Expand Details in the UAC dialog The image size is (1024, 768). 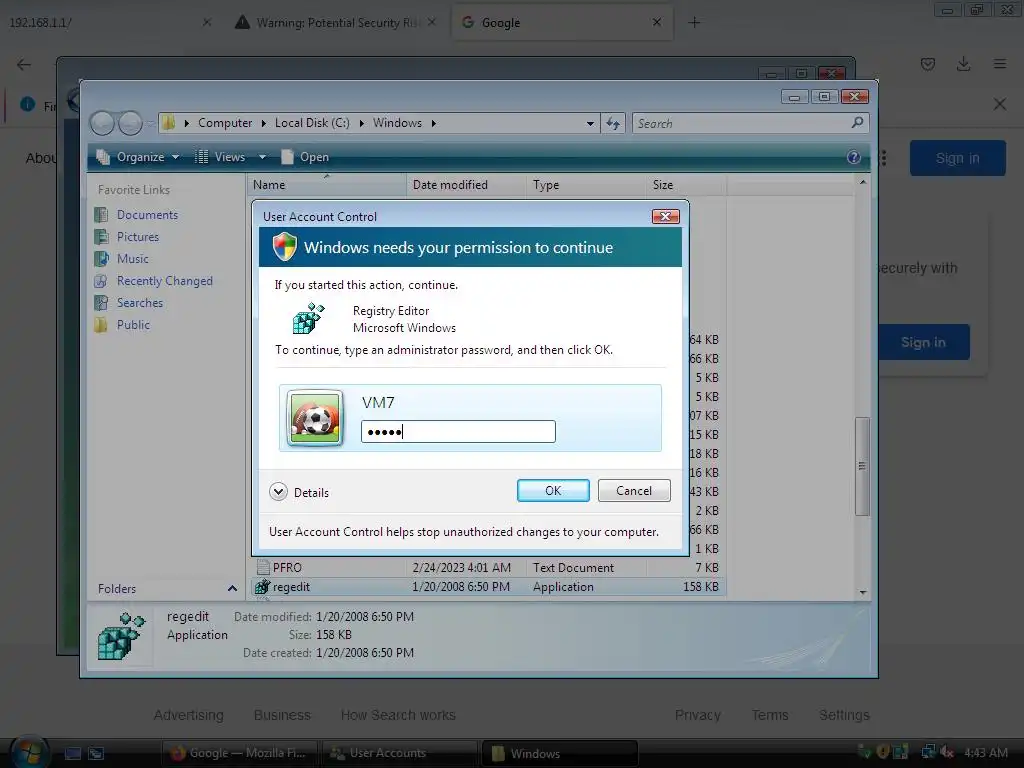pyautogui.click(x=299, y=492)
